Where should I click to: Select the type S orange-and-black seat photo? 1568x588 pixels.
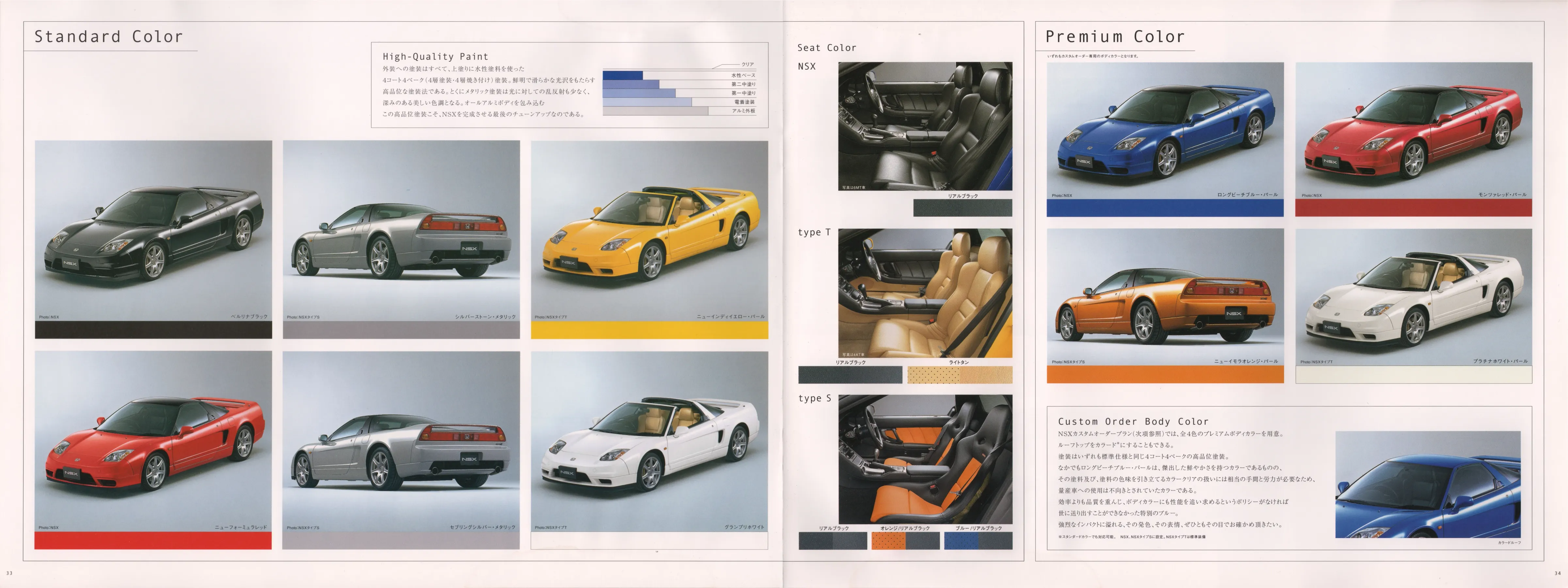click(x=925, y=459)
